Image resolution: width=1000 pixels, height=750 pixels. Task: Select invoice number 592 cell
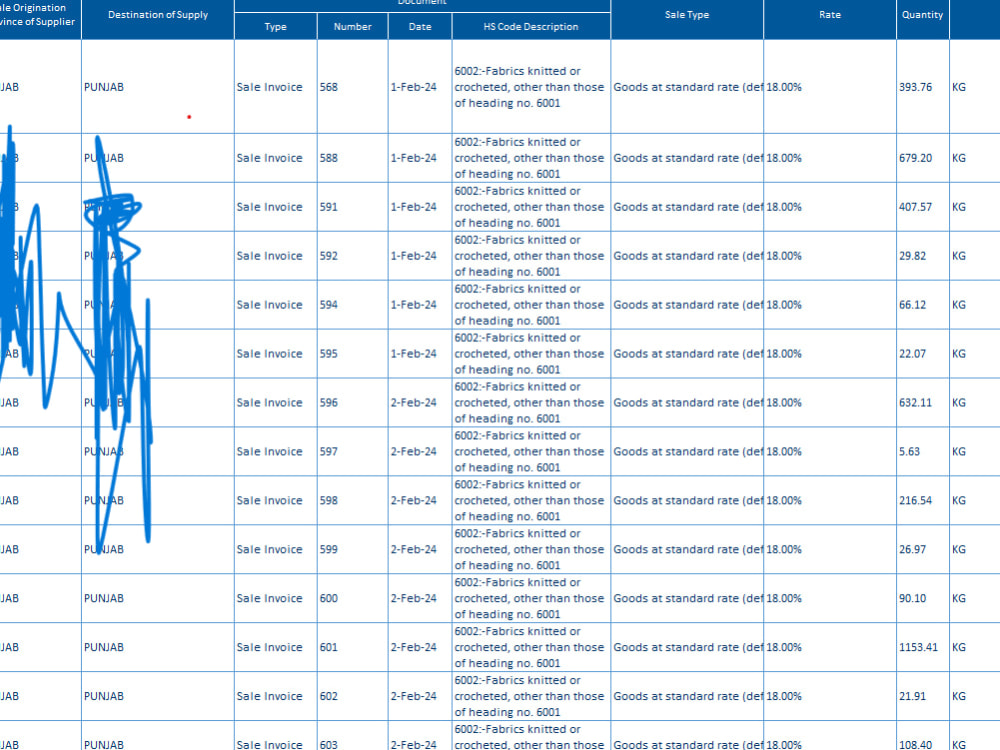point(352,256)
